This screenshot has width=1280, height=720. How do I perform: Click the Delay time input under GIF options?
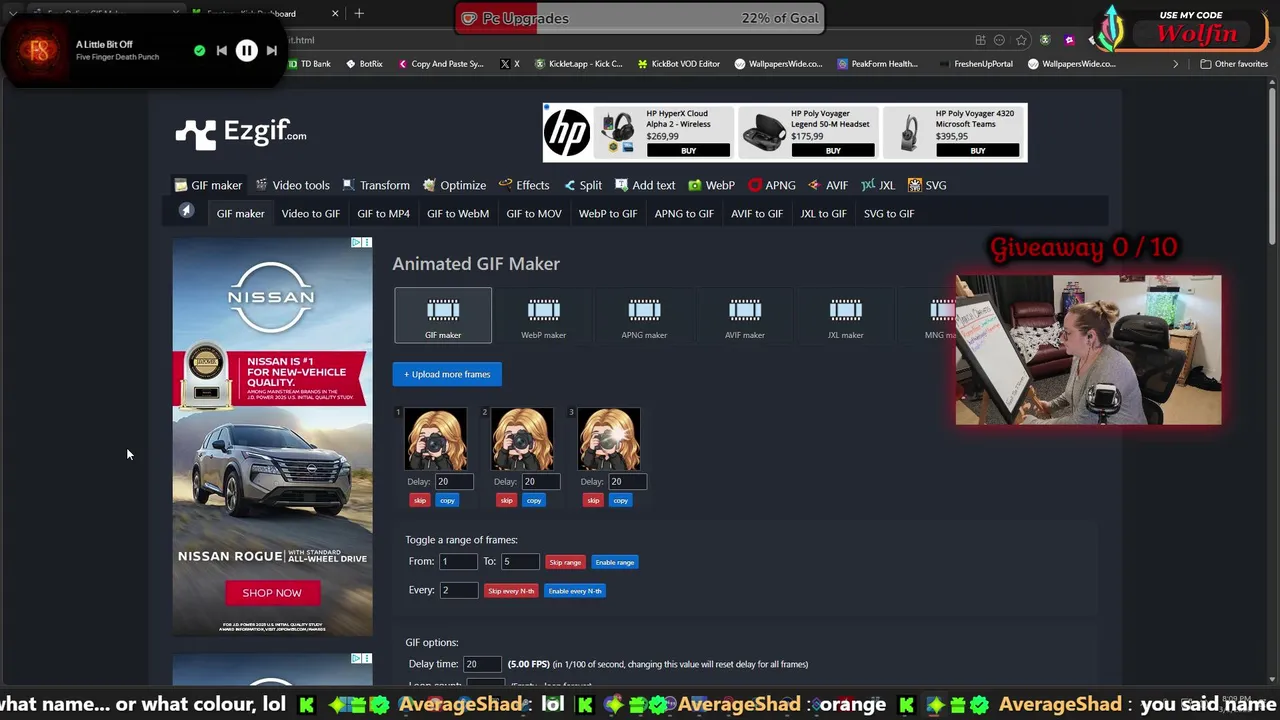[482, 664]
